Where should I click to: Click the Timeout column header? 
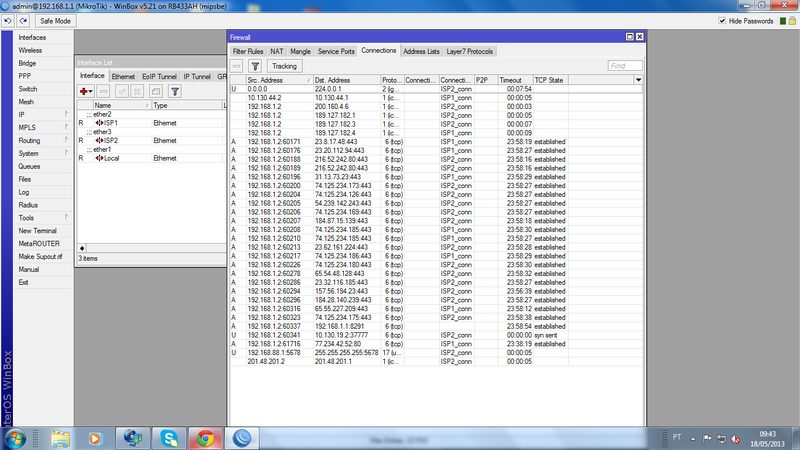(x=515, y=80)
